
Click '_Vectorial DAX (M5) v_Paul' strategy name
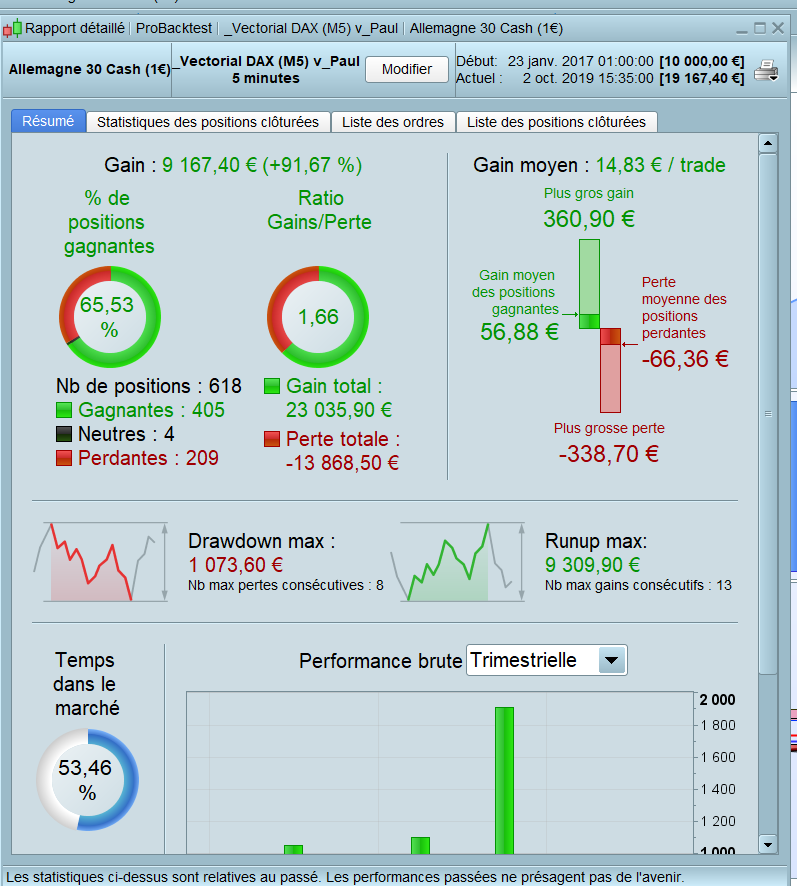(268, 61)
